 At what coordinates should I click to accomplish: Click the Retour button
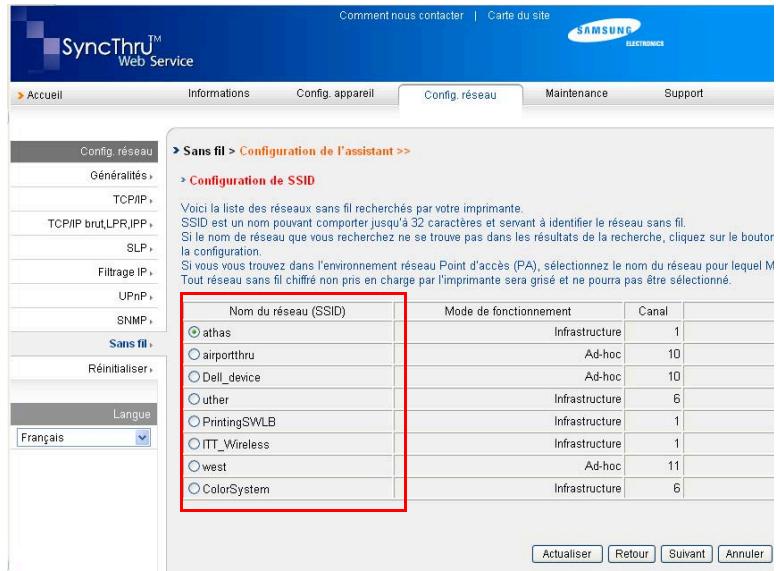pyautogui.click(x=631, y=554)
